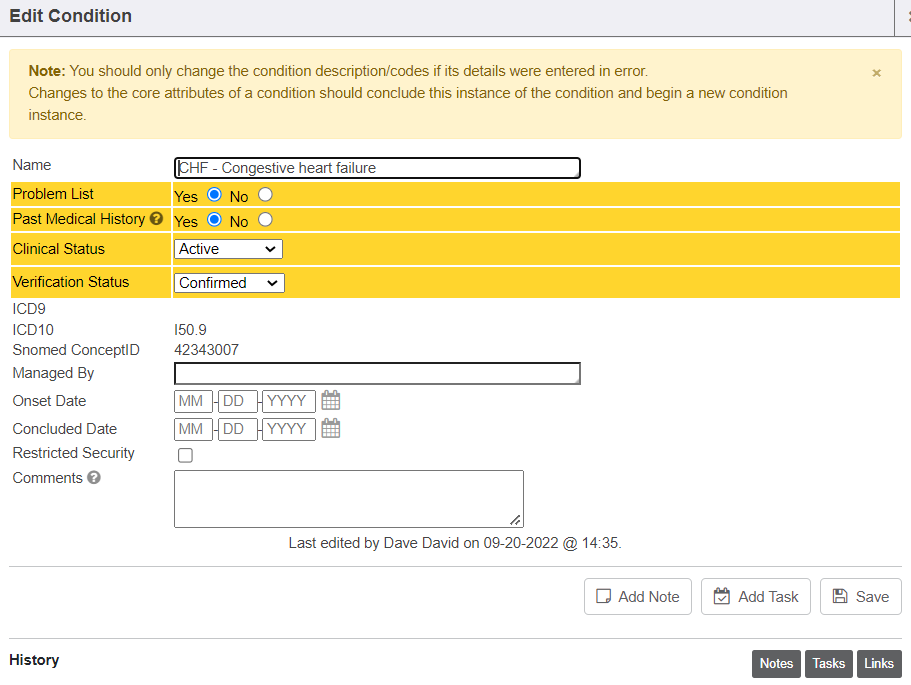Screen dimensions: 911x685
Task: Expand the Verification Status dropdown
Action: pos(229,283)
